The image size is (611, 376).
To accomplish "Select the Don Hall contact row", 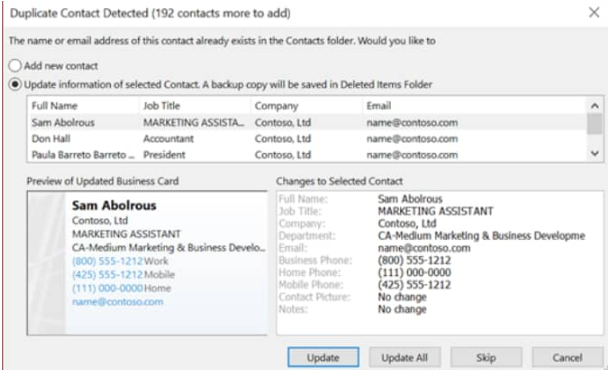I will click(307, 139).
